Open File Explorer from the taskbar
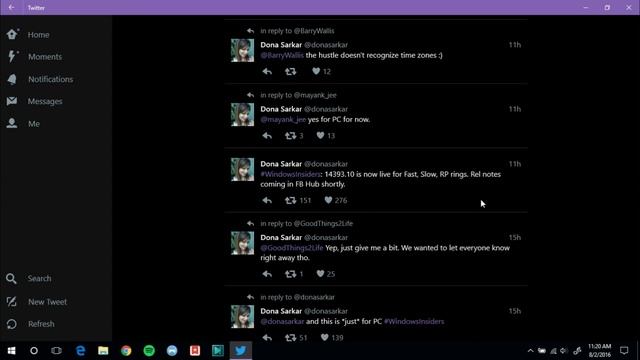 [x=103, y=351]
